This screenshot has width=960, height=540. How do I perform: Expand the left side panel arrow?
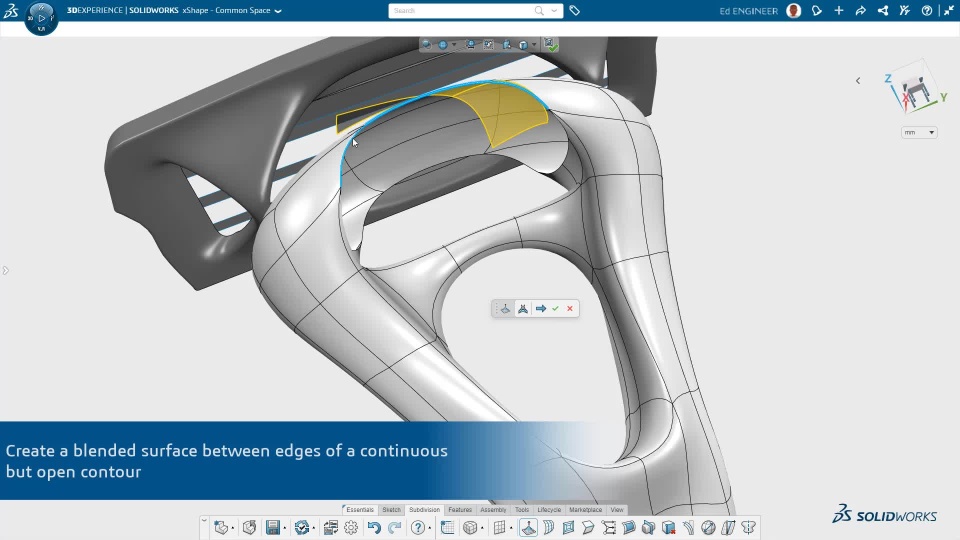pyautogui.click(x=6, y=270)
